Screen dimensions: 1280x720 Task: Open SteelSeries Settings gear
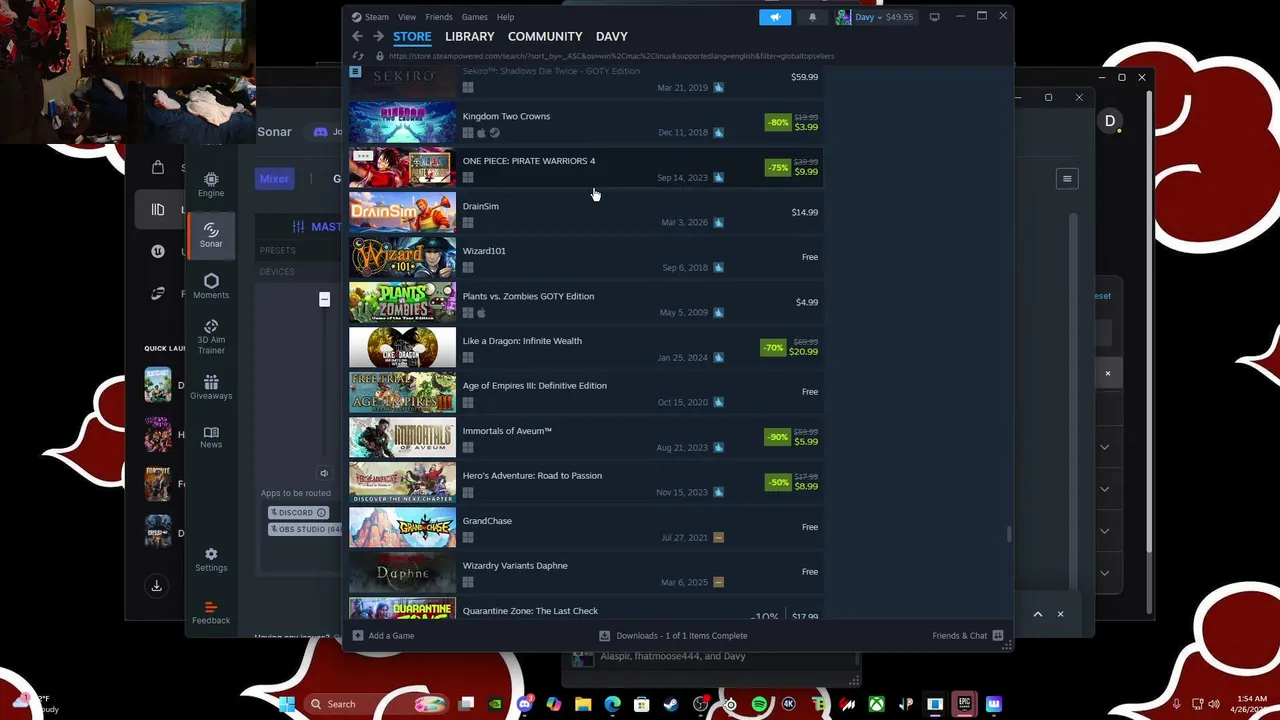(211, 560)
